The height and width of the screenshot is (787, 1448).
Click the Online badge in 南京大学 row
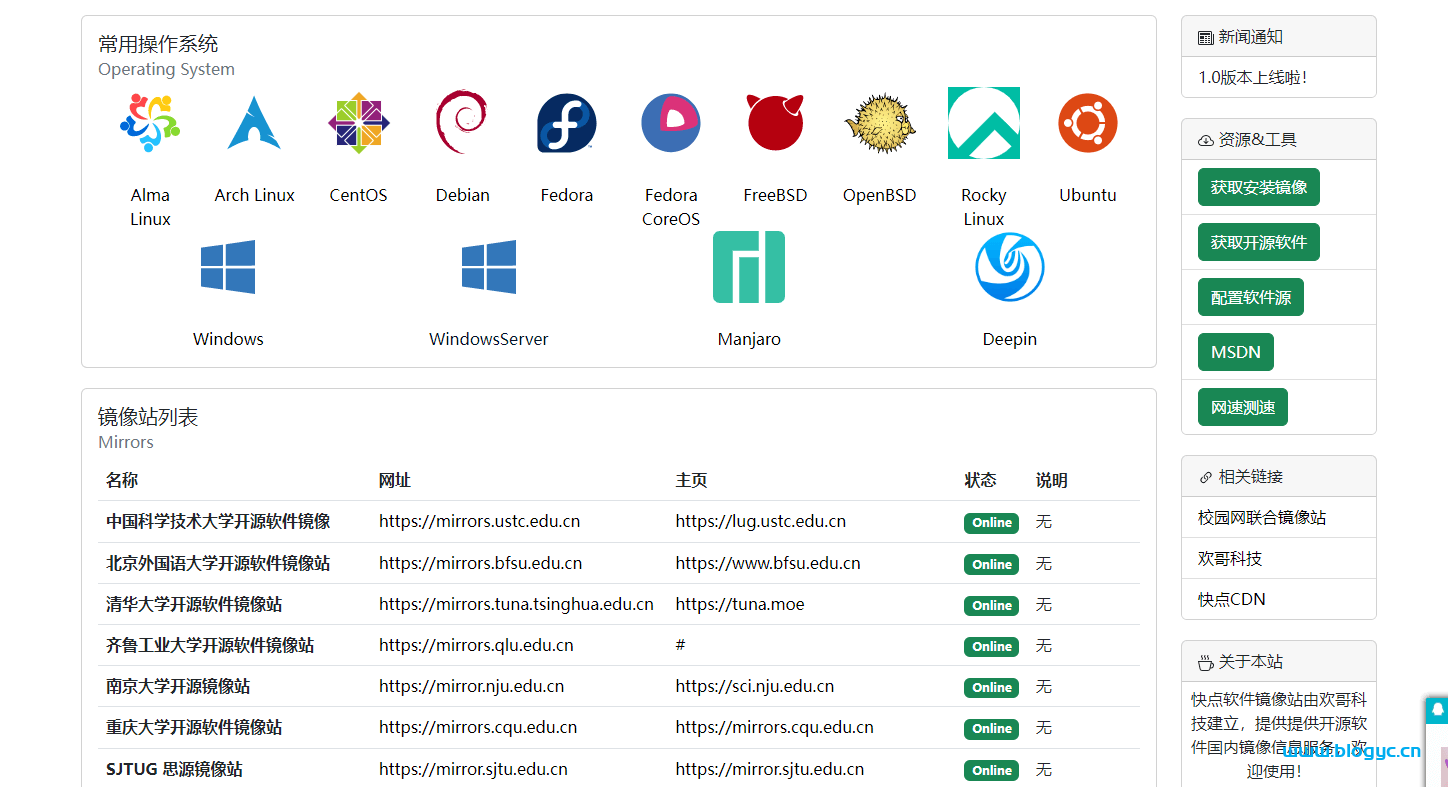pos(992,687)
